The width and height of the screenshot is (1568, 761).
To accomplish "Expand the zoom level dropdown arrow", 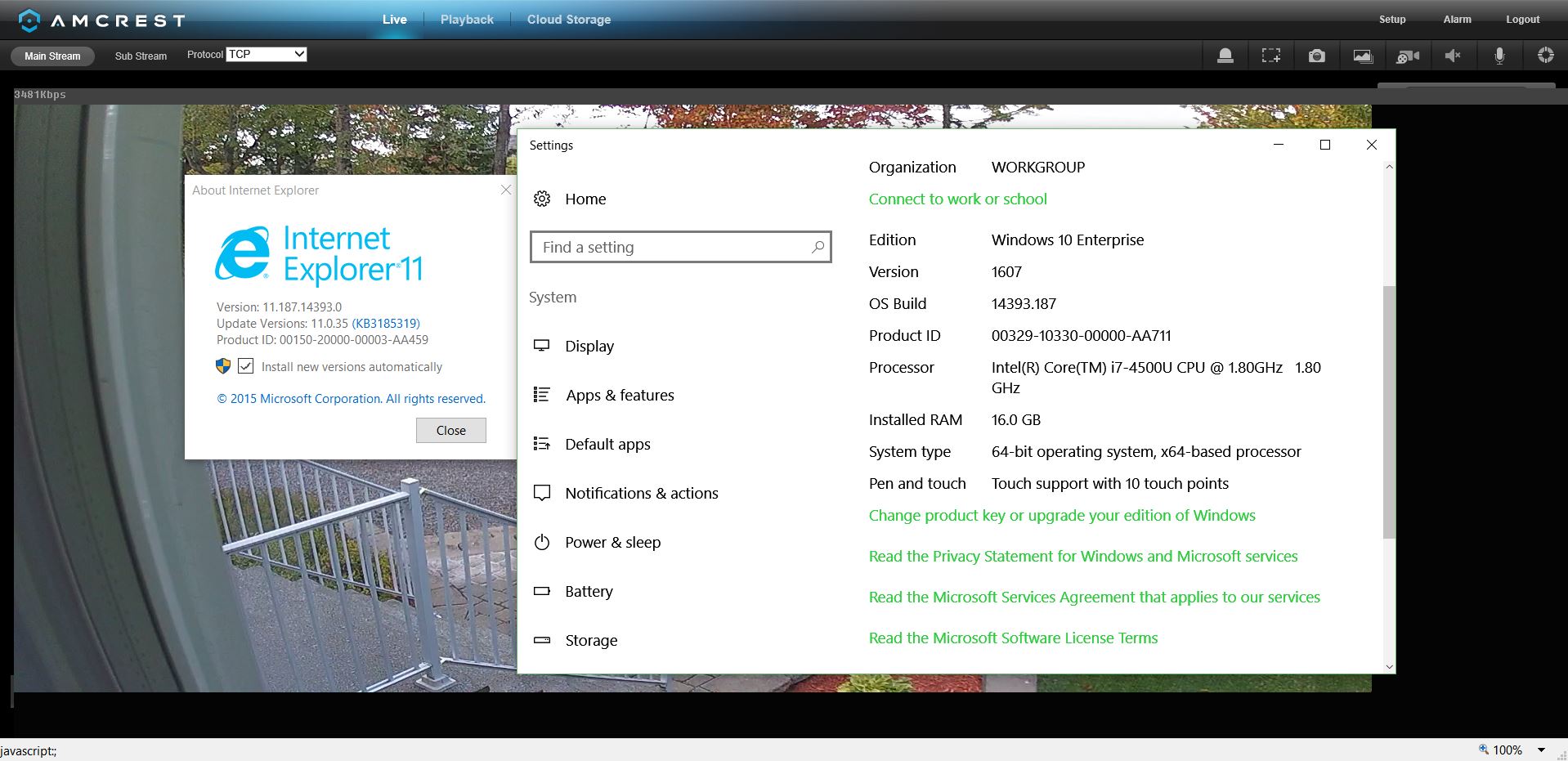I will [1541, 750].
